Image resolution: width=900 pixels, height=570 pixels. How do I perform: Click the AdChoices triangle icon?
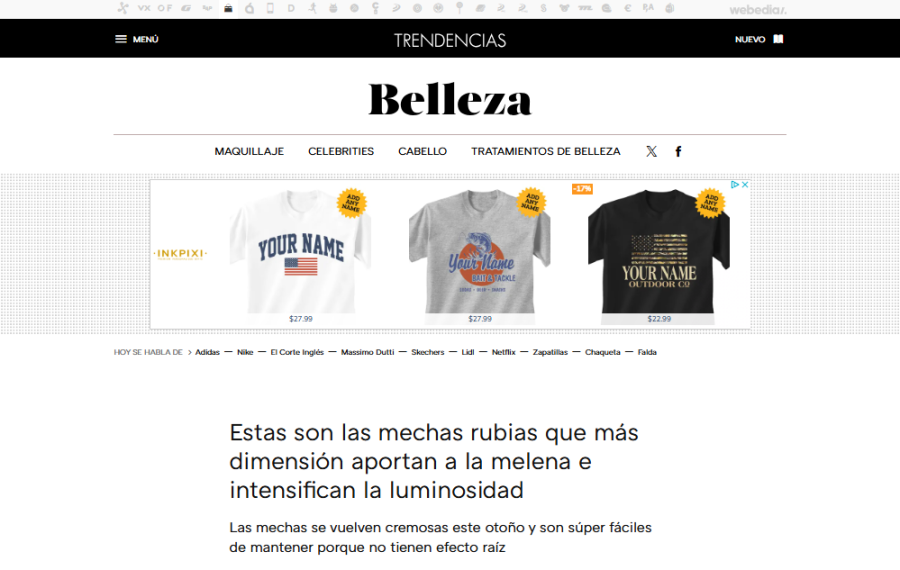coord(734,185)
